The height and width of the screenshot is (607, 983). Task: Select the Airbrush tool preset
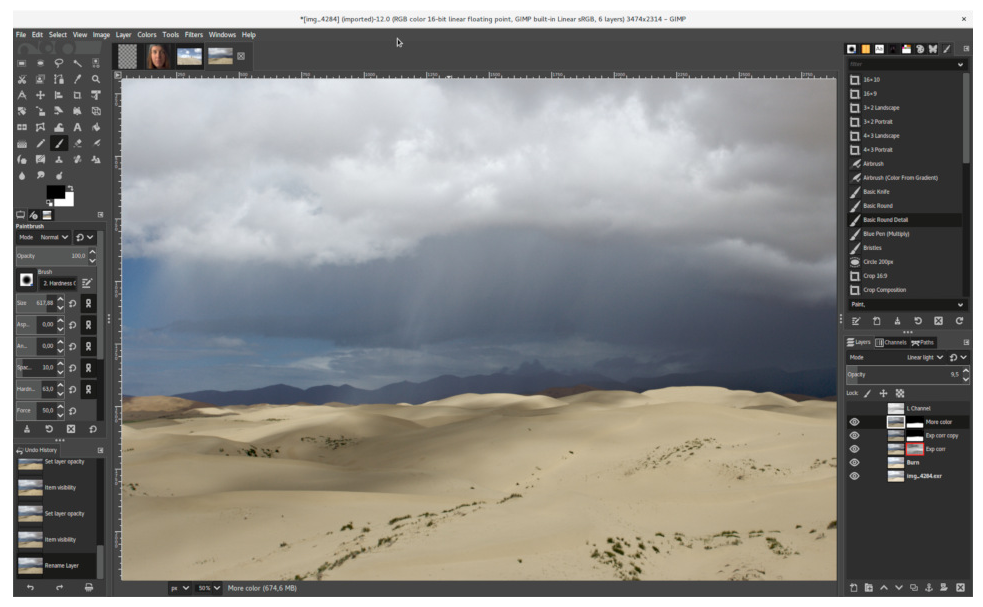[x=873, y=164]
